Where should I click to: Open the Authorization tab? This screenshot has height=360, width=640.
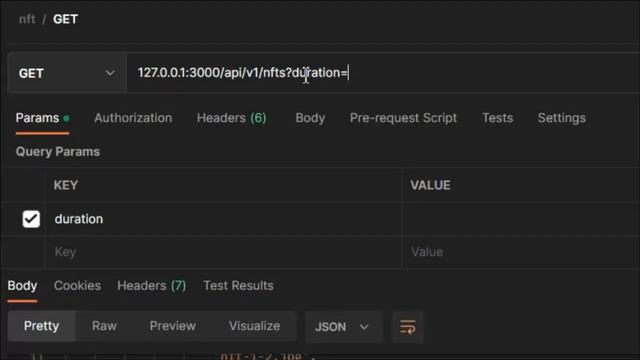click(x=133, y=118)
